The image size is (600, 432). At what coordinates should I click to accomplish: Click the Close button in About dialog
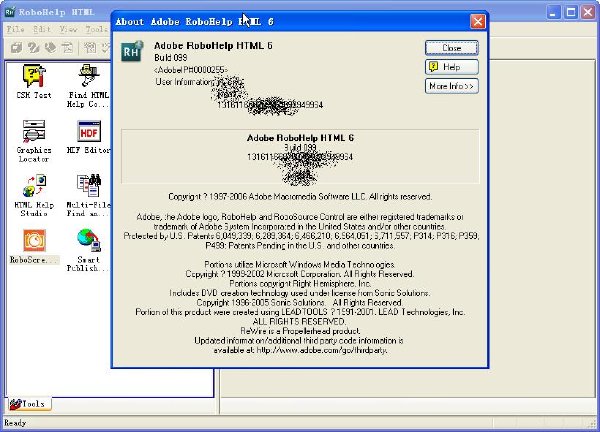452,48
